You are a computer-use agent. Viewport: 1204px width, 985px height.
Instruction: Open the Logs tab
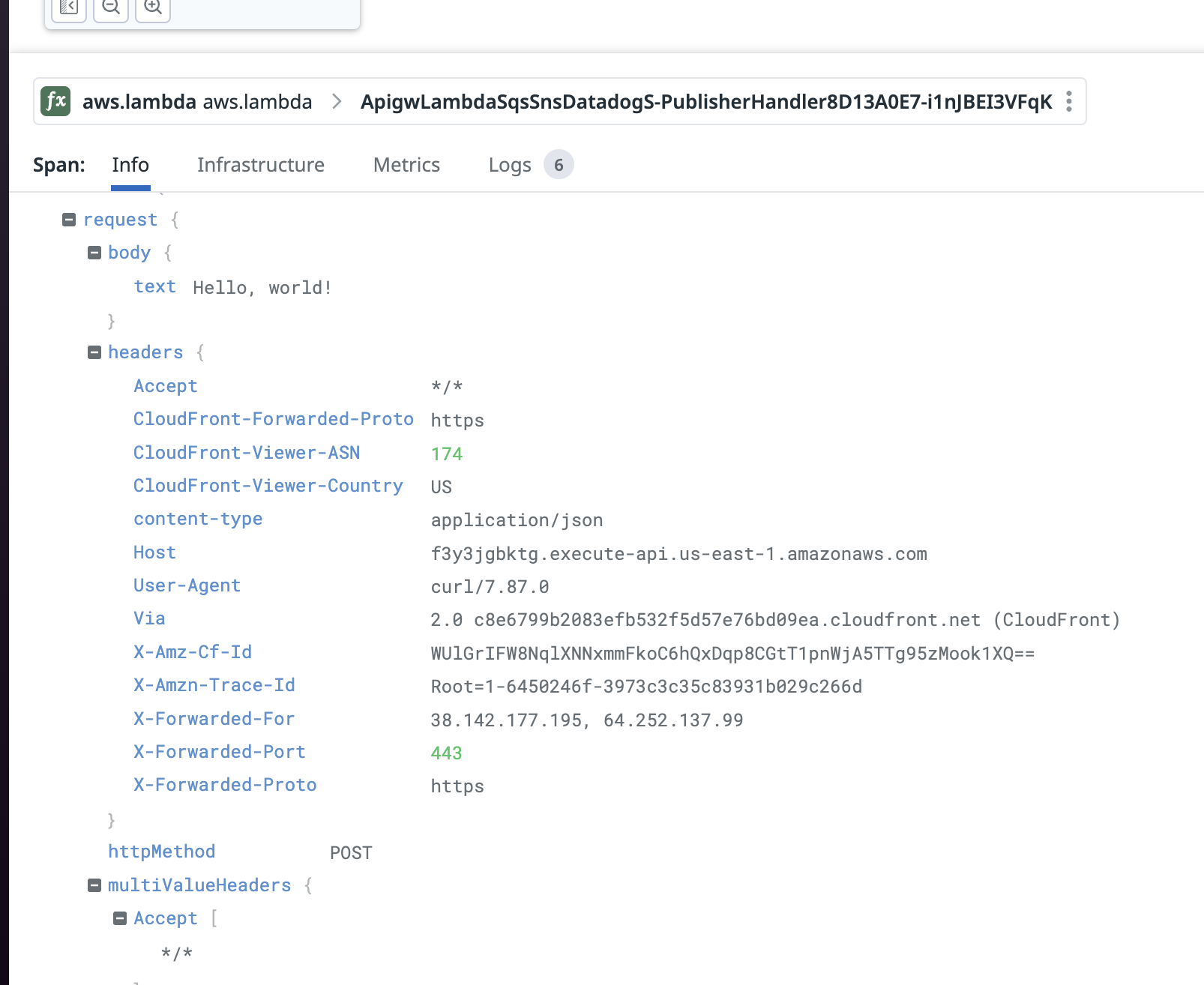point(510,165)
